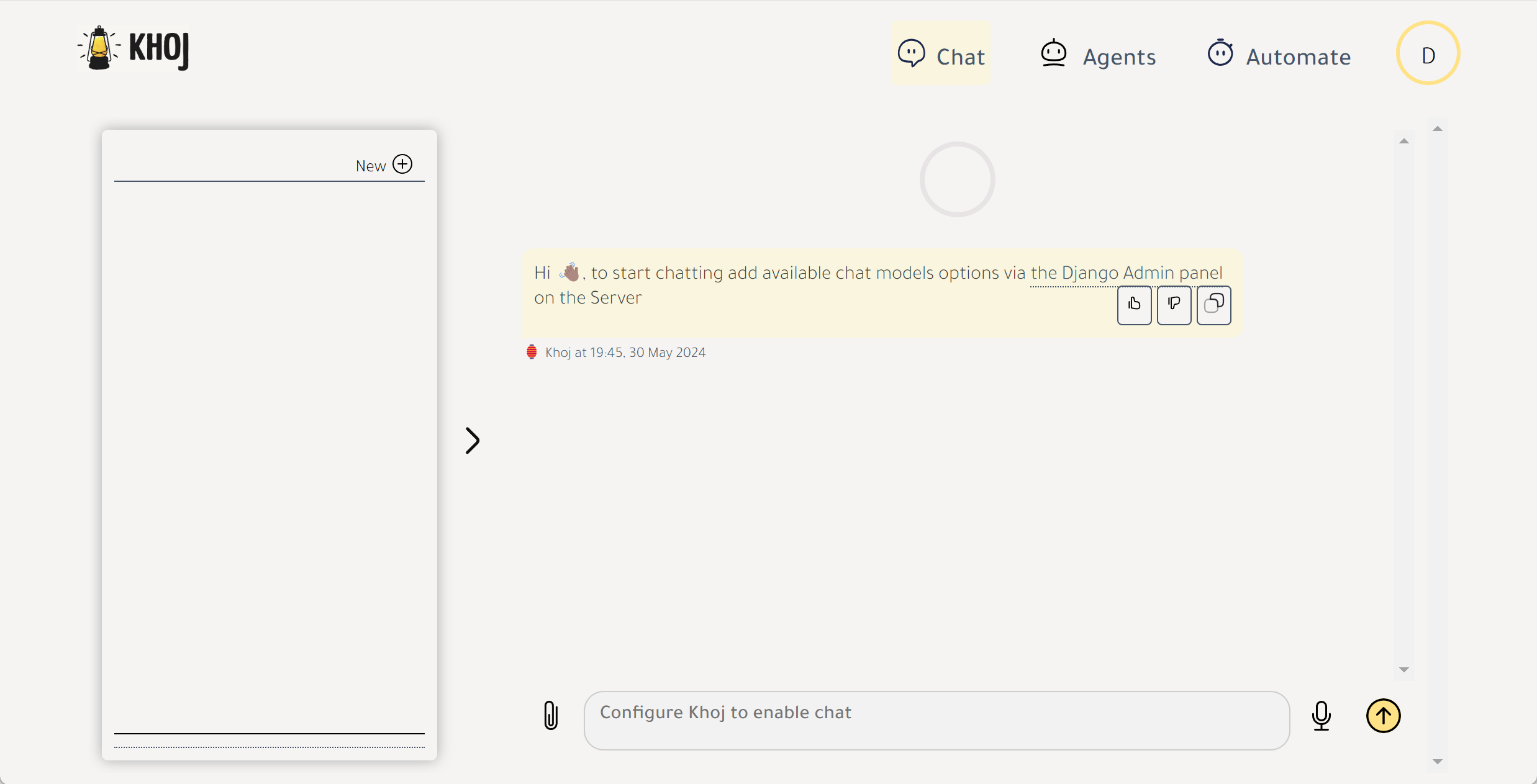The width and height of the screenshot is (1537, 784).
Task: Open the Automate page
Action: tap(1279, 55)
